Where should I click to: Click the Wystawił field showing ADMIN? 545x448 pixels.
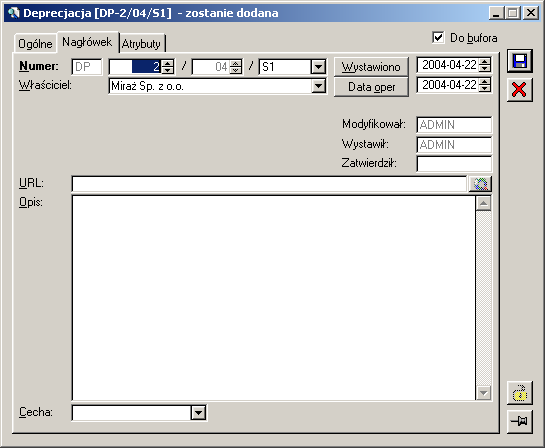point(454,145)
